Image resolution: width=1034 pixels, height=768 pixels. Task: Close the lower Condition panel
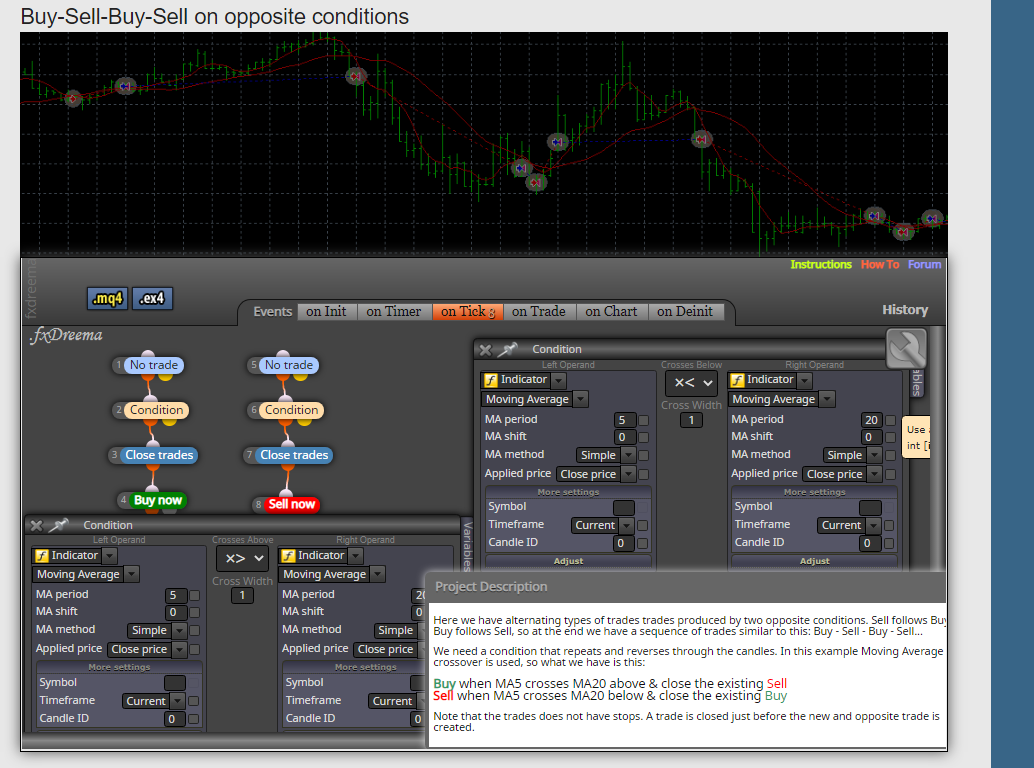point(37,525)
